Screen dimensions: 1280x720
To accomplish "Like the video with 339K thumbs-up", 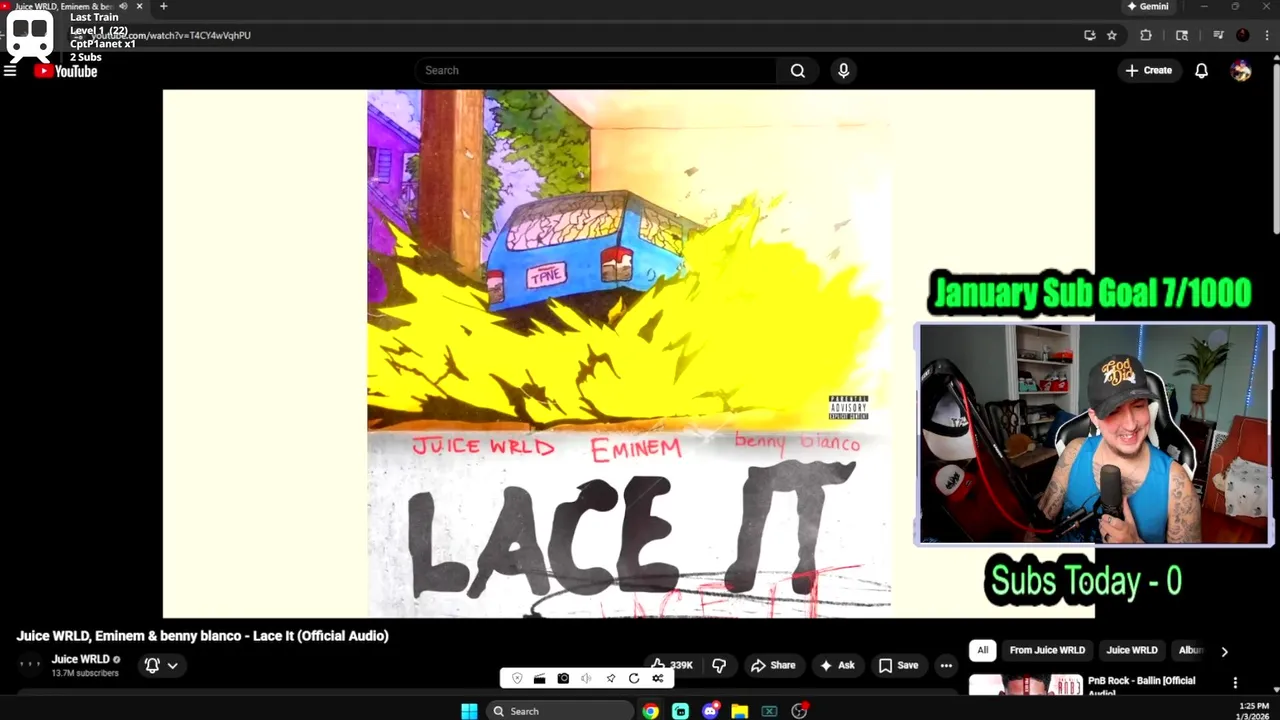I will tap(672, 665).
